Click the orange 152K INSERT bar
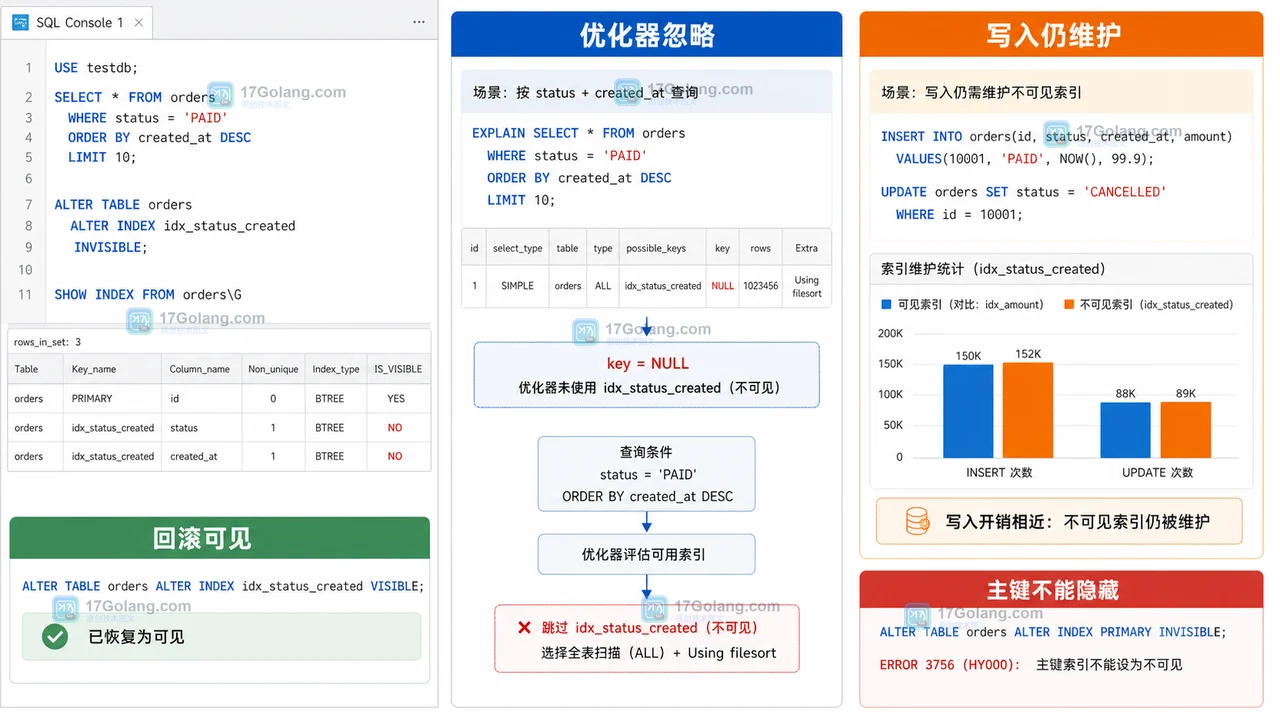This screenshot has height=720, width=1280. 1028,410
